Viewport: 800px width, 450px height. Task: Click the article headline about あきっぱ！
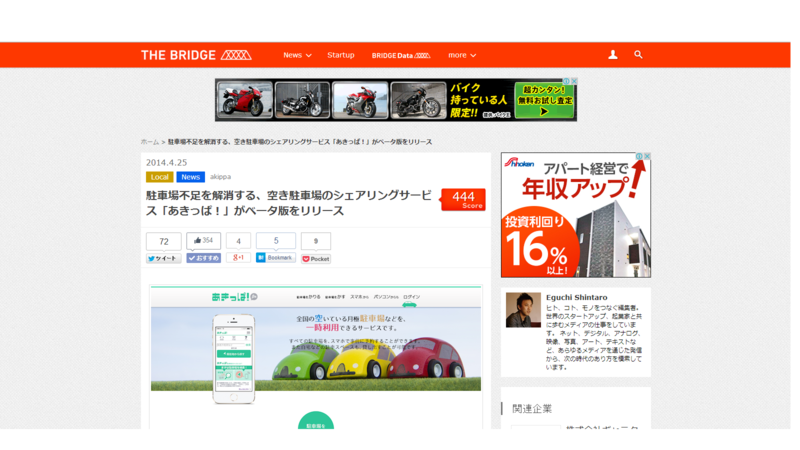point(289,203)
